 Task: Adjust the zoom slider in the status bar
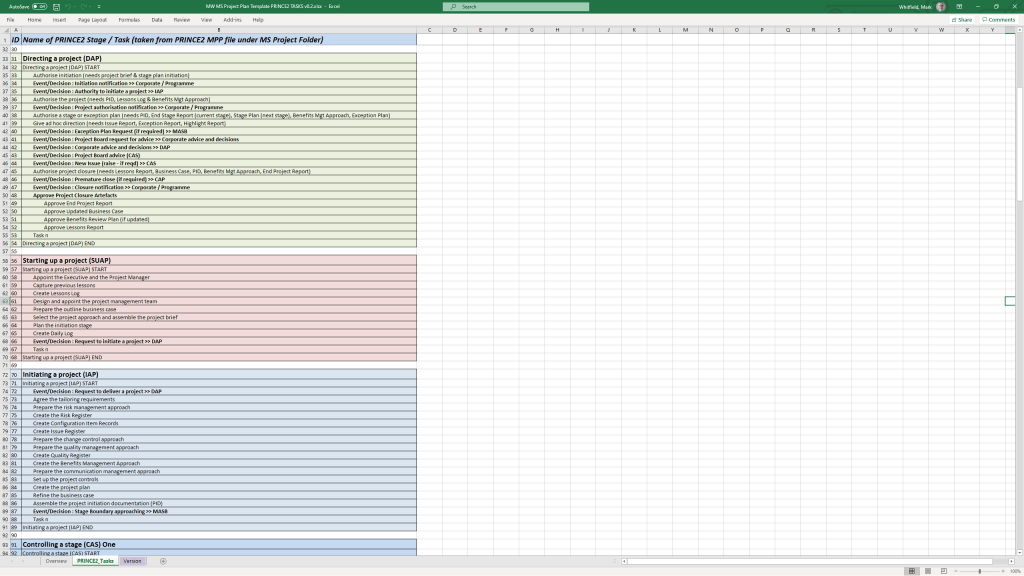point(980,570)
